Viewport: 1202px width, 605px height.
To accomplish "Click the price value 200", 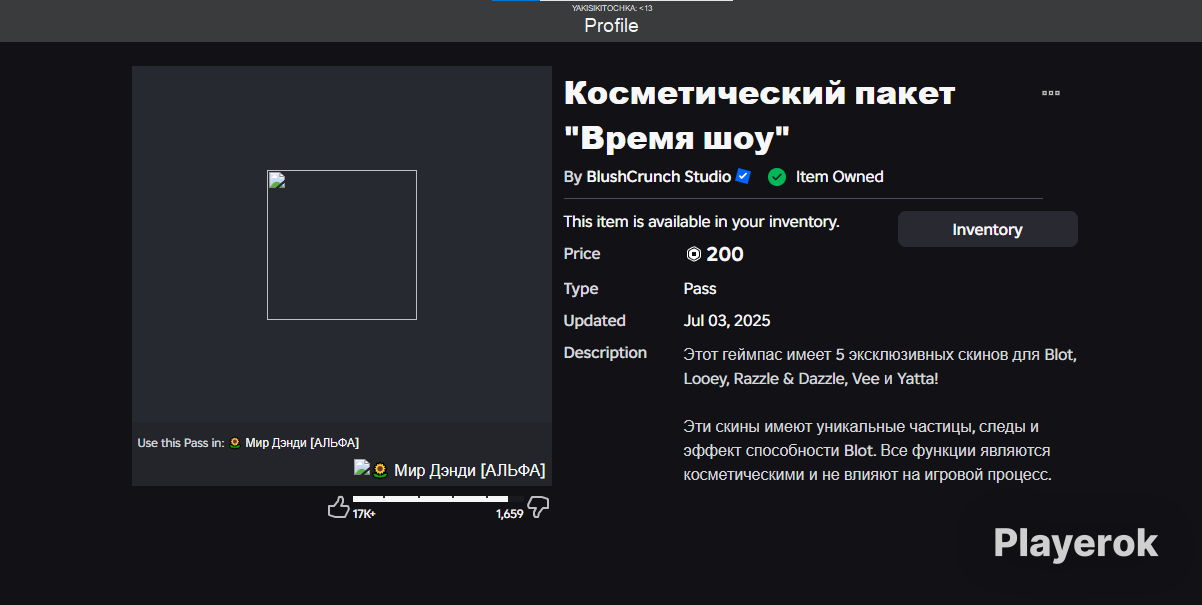I will [725, 254].
